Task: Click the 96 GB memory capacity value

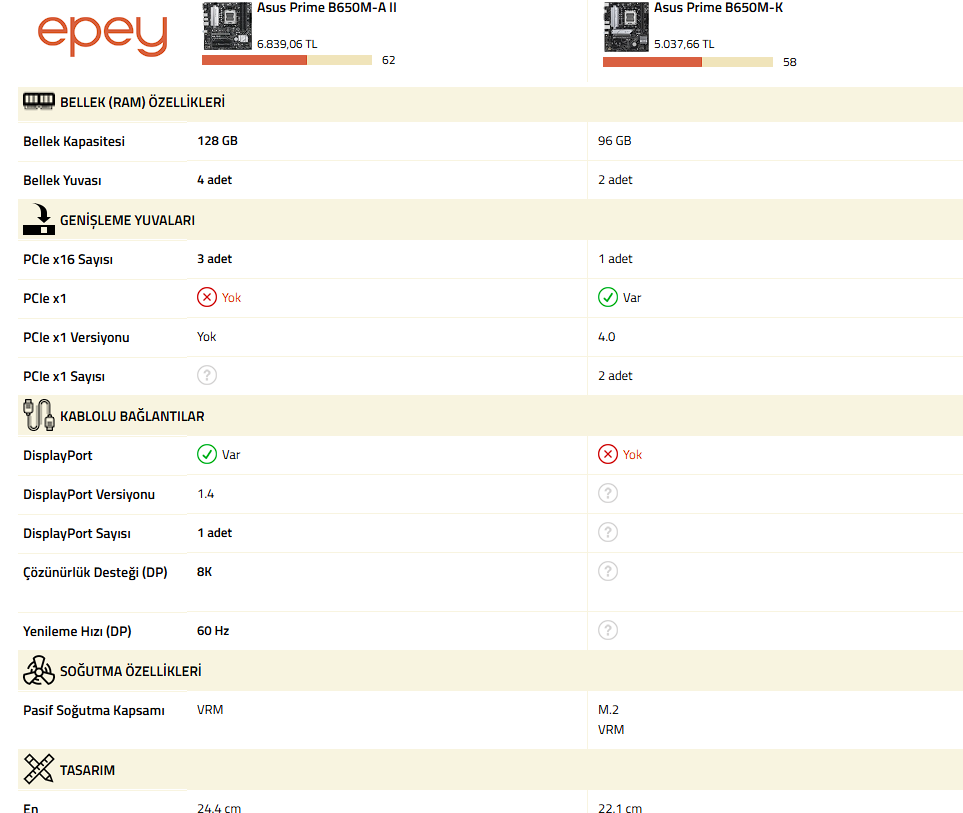Action: coord(615,141)
